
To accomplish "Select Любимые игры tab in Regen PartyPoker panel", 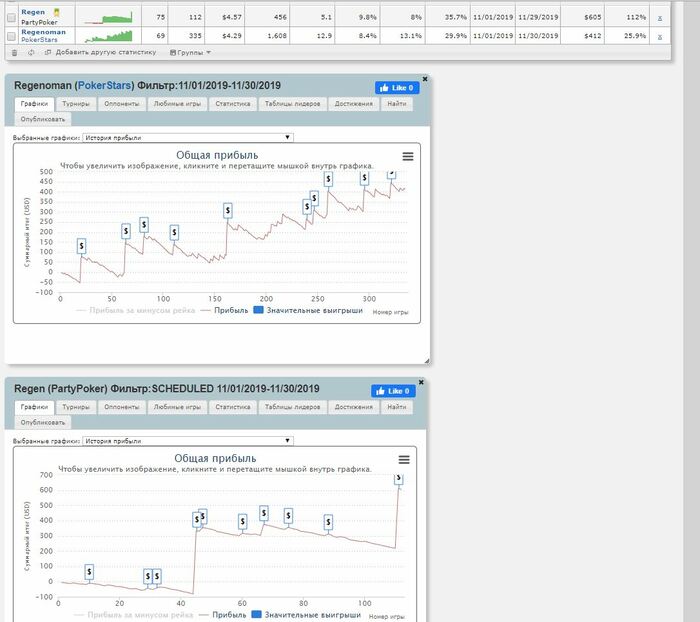I will point(177,407).
